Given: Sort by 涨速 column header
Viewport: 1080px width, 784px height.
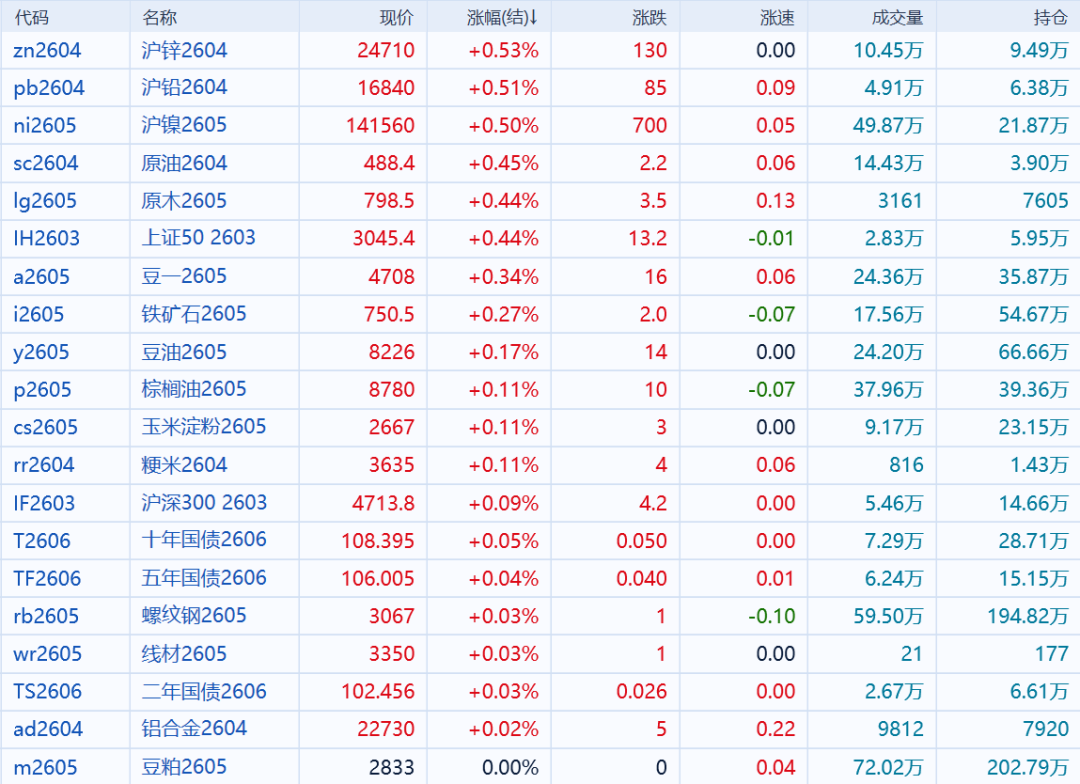Looking at the screenshot, I should (x=777, y=17).
